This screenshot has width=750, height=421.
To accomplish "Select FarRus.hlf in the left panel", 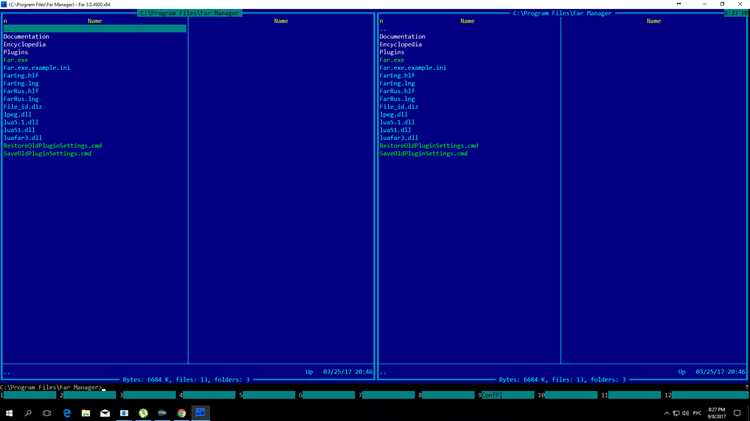I will (x=21, y=91).
